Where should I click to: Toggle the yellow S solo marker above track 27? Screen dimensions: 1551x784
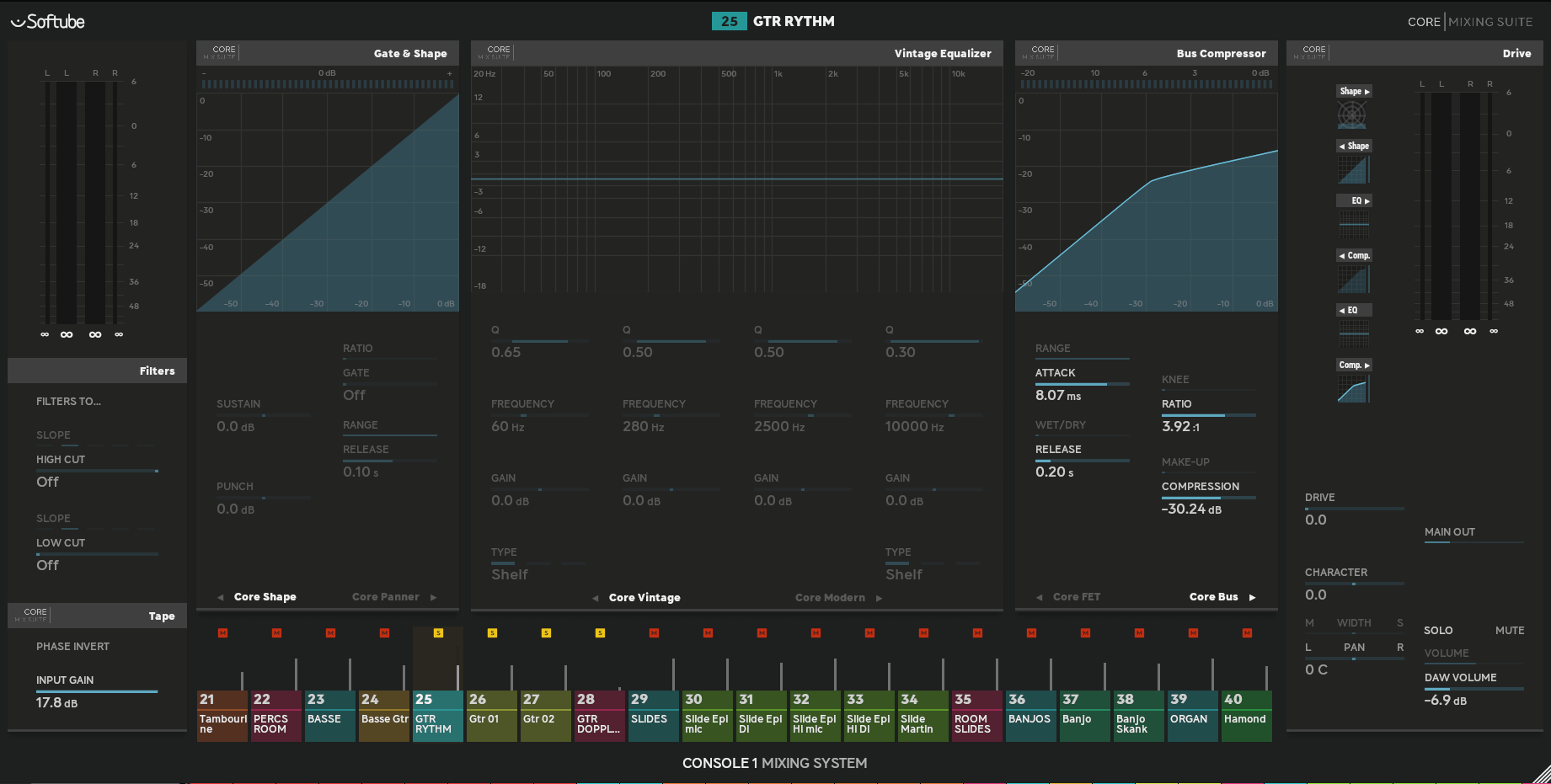(x=546, y=632)
